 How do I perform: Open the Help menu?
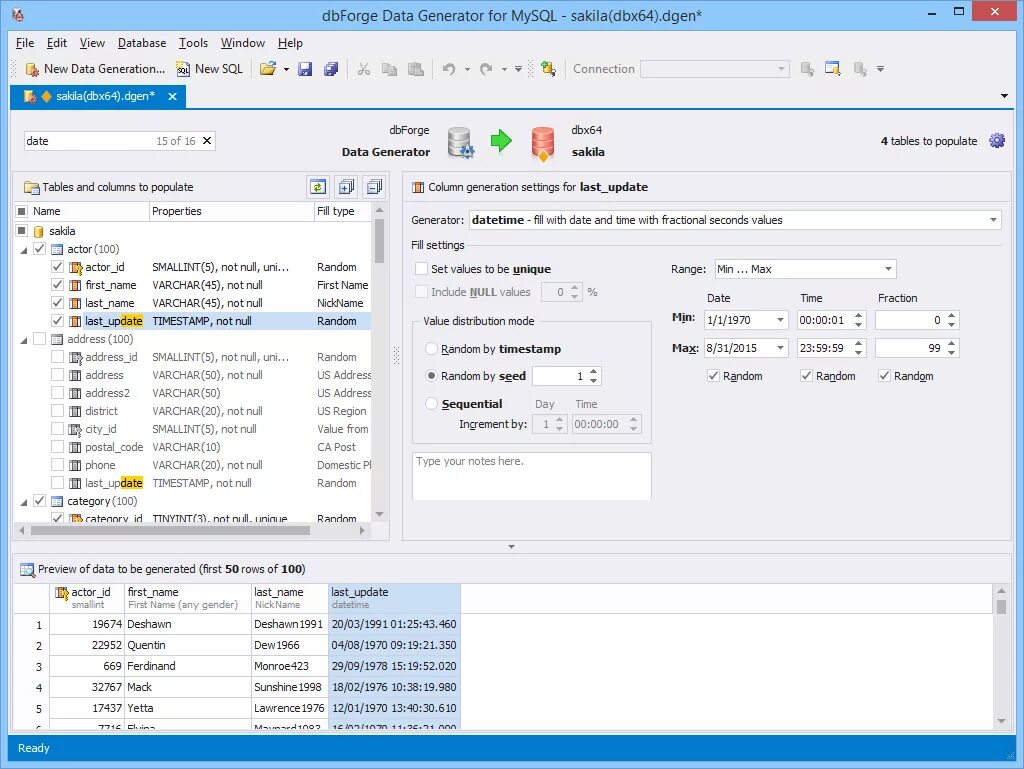click(290, 42)
